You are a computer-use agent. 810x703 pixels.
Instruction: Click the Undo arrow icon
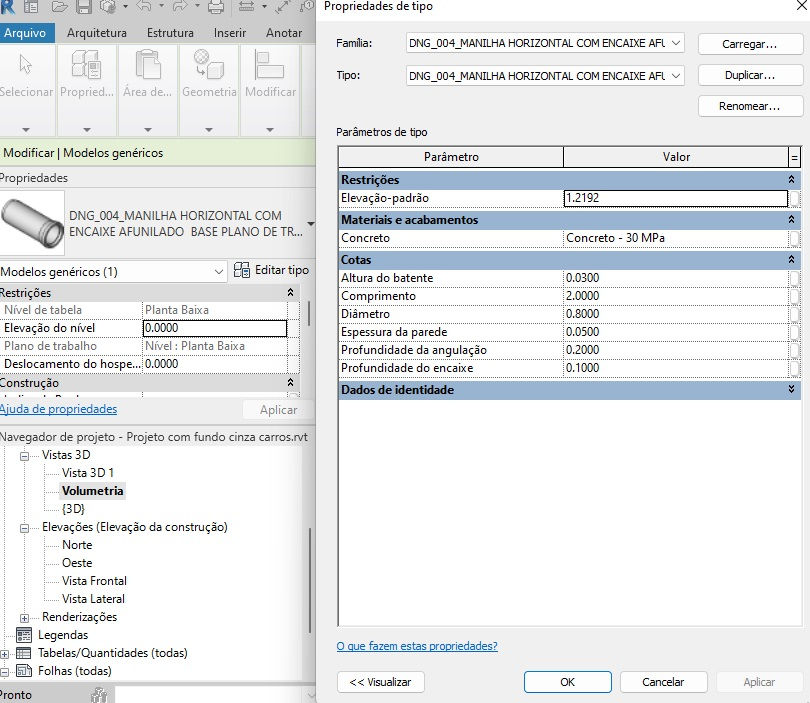144,6
